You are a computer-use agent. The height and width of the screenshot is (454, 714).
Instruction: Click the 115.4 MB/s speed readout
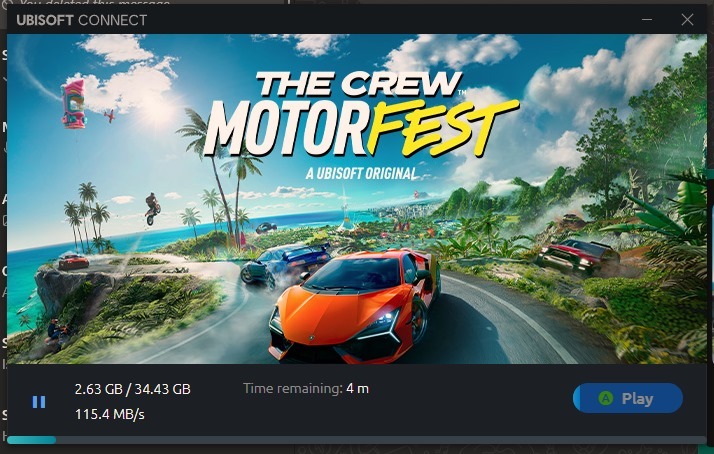tap(110, 414)
